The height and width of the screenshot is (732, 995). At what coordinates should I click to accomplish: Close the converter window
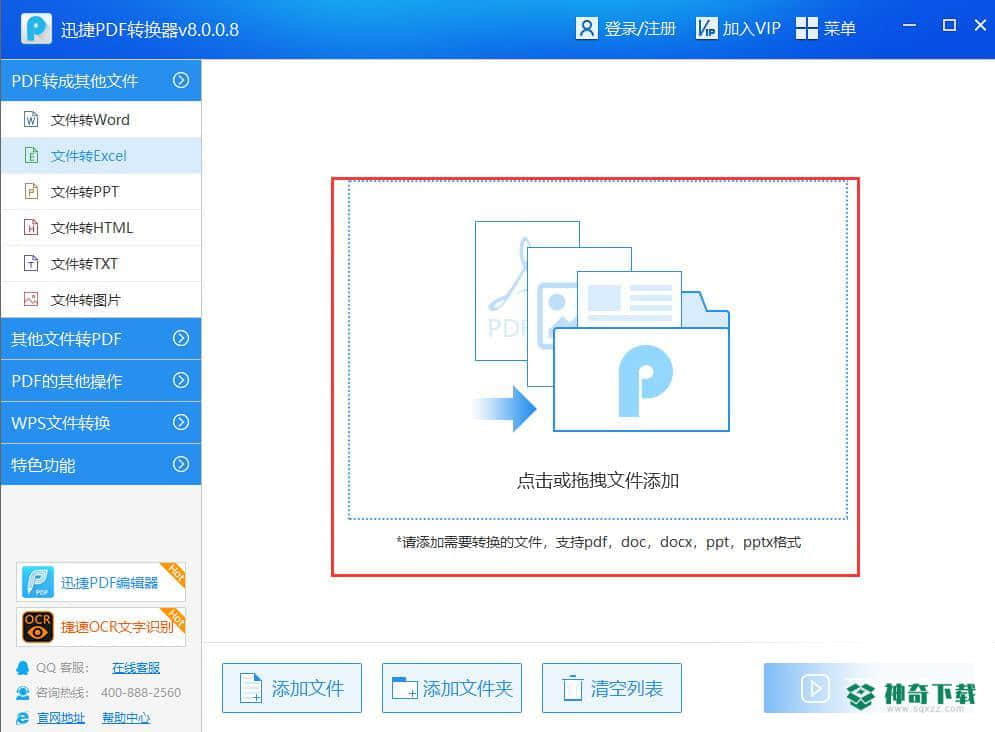(x=980, y=25)
